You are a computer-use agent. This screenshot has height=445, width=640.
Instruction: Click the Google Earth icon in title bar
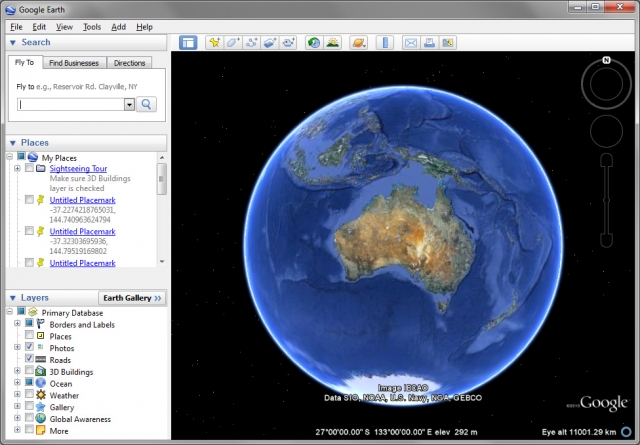tap(11, 9)
